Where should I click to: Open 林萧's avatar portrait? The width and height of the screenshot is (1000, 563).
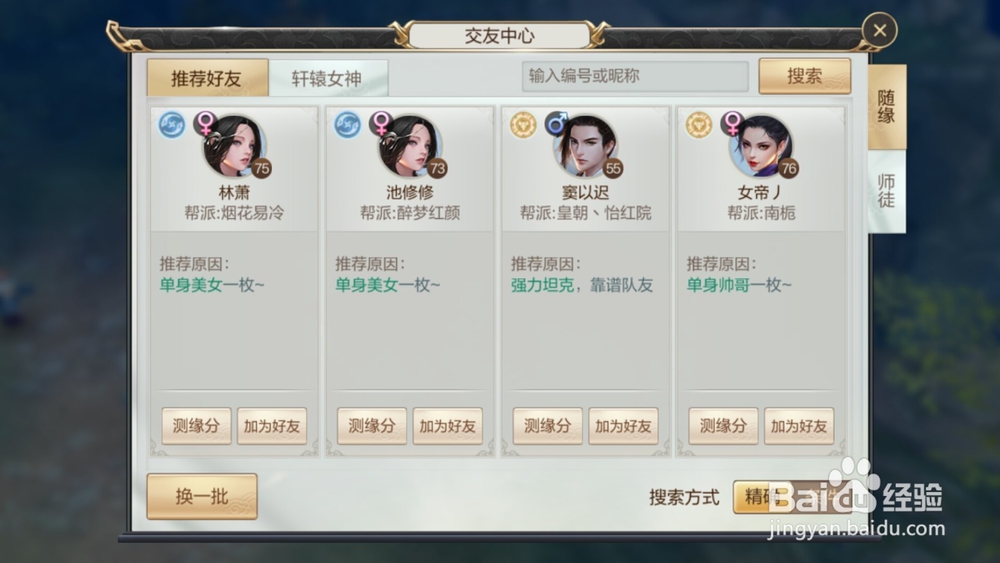coord(233,145)
